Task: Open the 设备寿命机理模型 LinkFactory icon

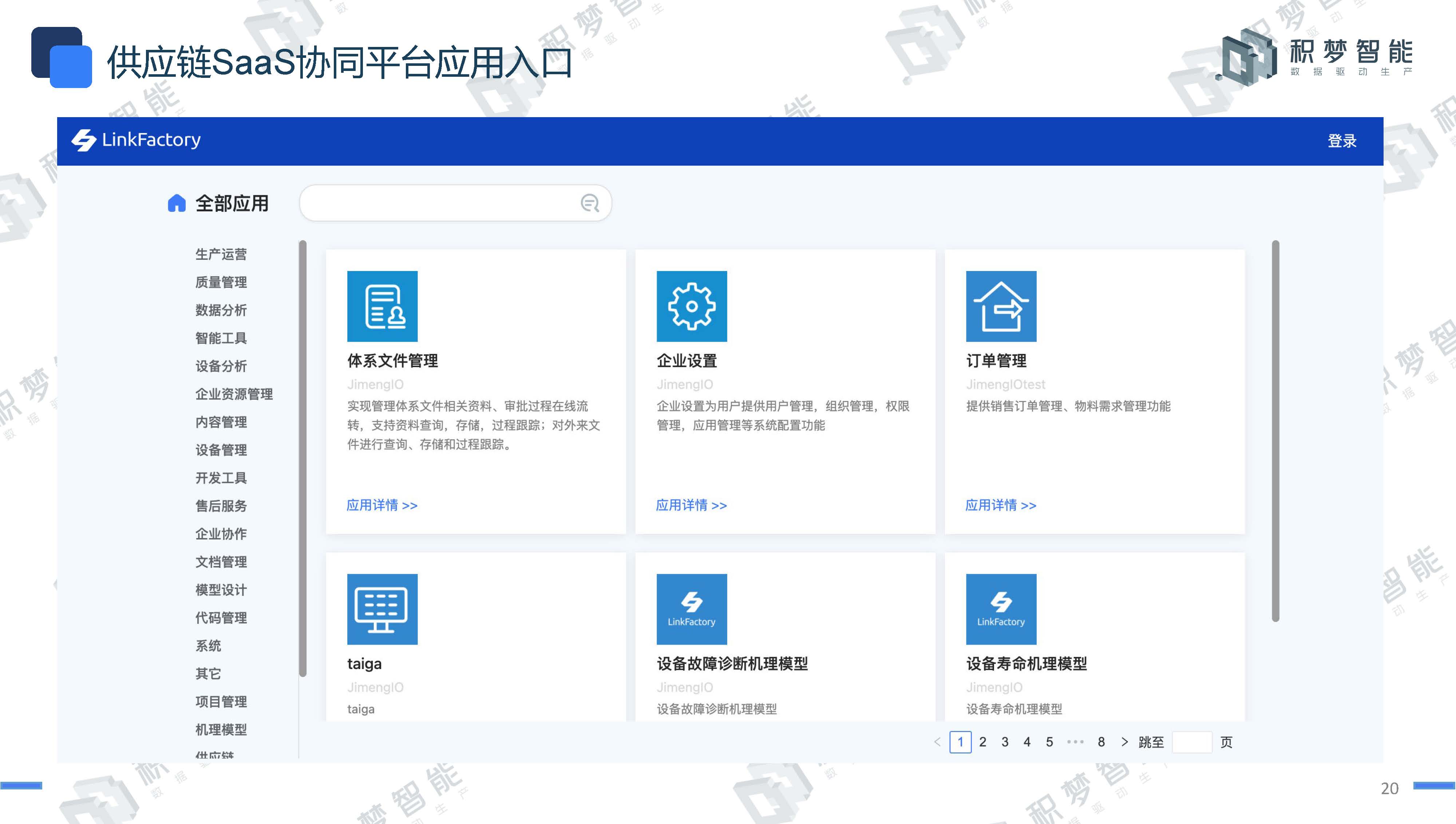Action: coord(1001,609)
